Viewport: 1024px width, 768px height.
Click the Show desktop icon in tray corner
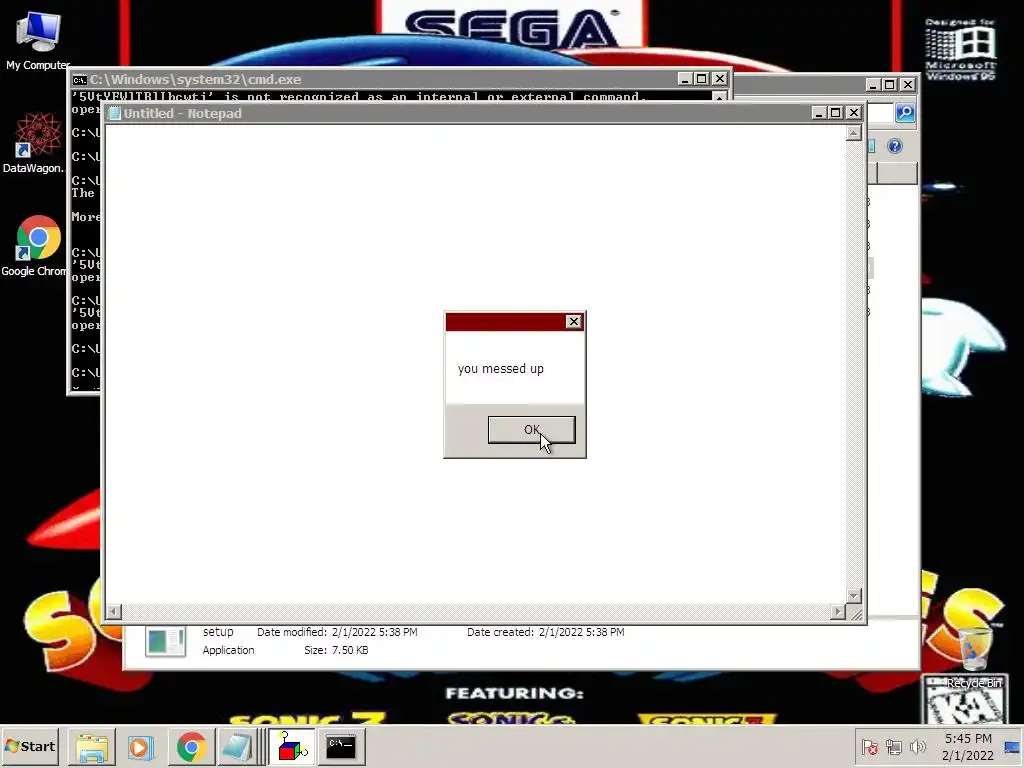[x=1012, y=747]
